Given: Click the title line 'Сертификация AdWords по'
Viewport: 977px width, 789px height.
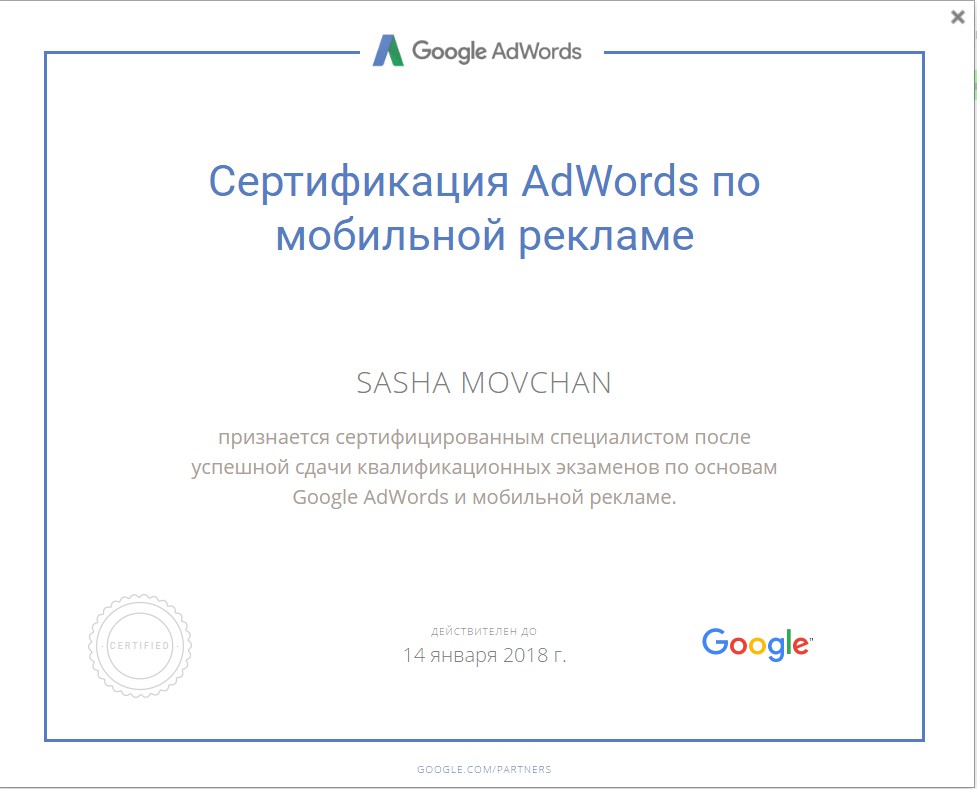Looking at the screenshot, I should pos(484,181).
